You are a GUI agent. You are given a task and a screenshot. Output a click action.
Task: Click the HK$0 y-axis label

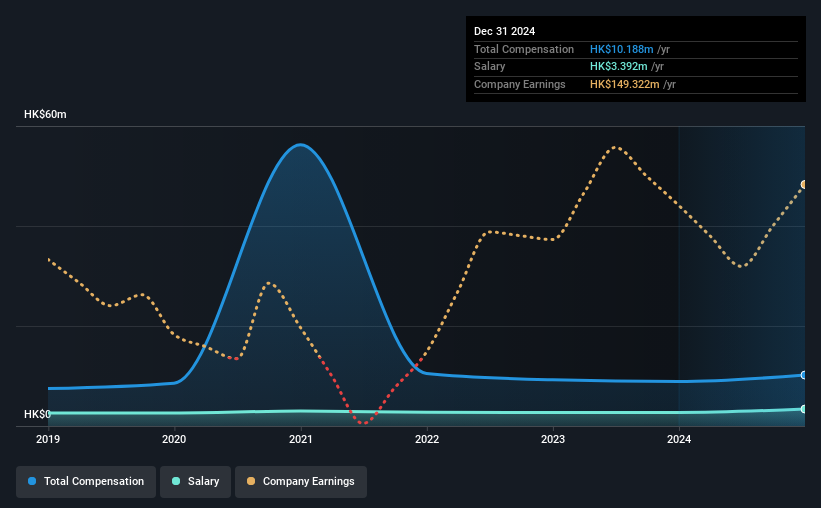(x=37, y=414)
